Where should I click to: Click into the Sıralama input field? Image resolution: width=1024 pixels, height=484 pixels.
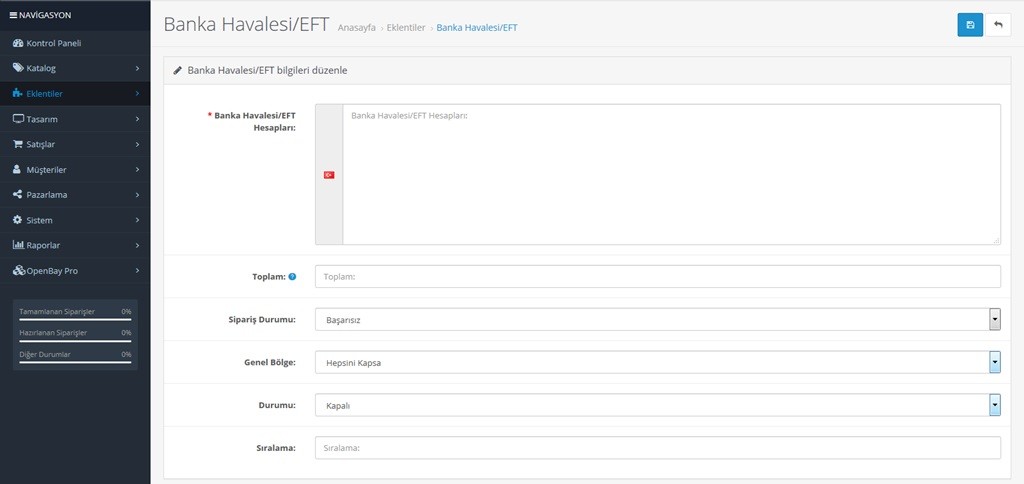point(656,448)
